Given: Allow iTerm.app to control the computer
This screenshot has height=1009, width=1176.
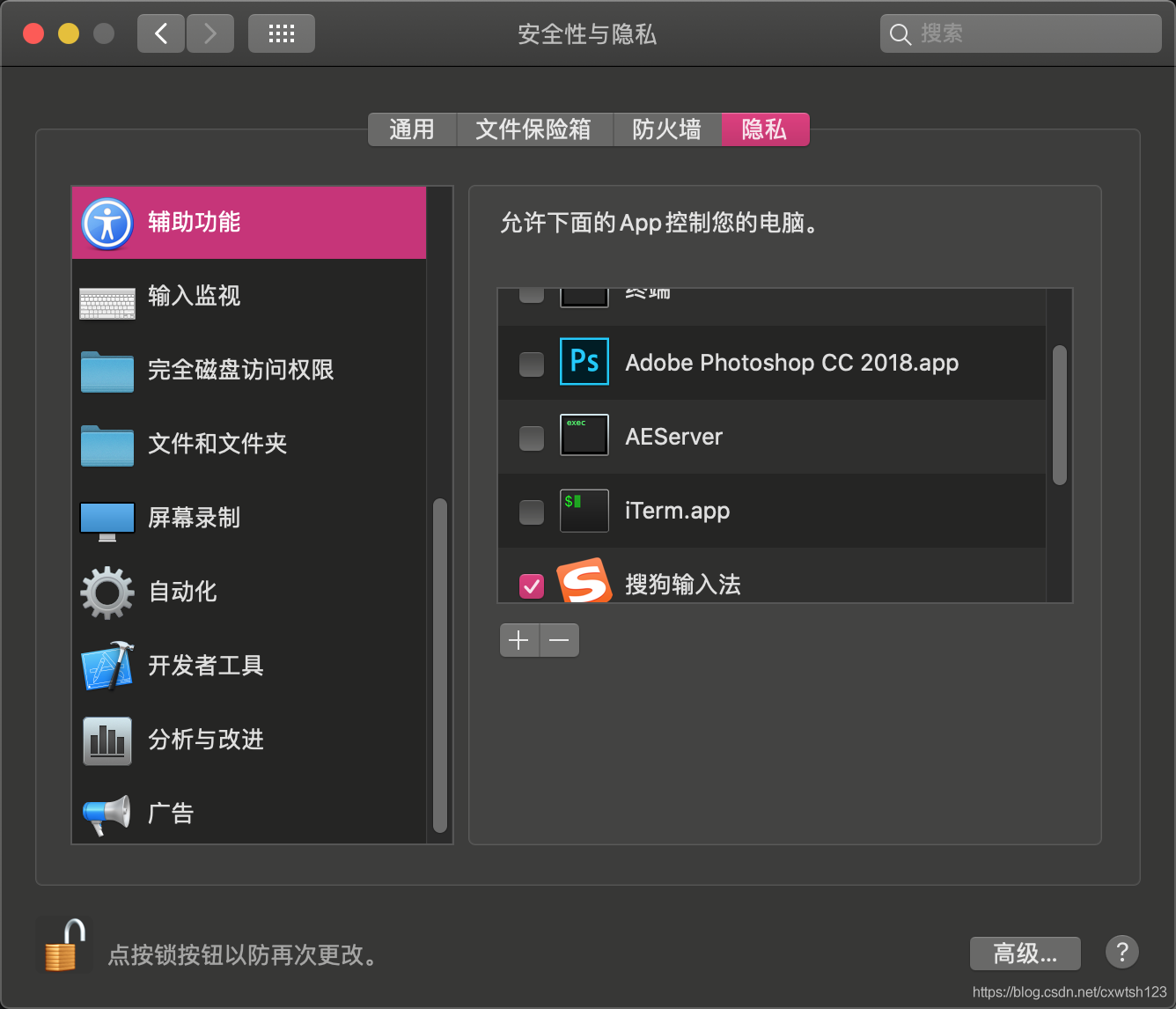Looking at the screenshot, I should click(531, 511).
